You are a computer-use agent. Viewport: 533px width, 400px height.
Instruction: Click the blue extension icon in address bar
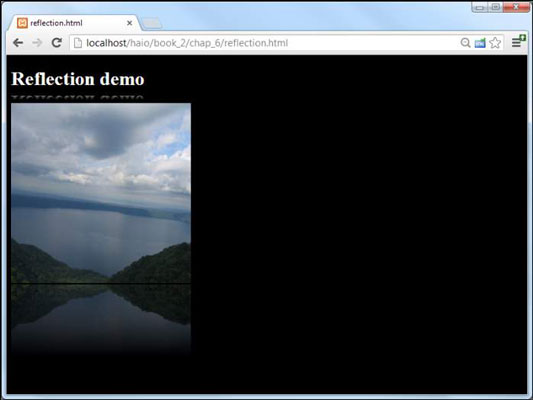pos(480,43)
